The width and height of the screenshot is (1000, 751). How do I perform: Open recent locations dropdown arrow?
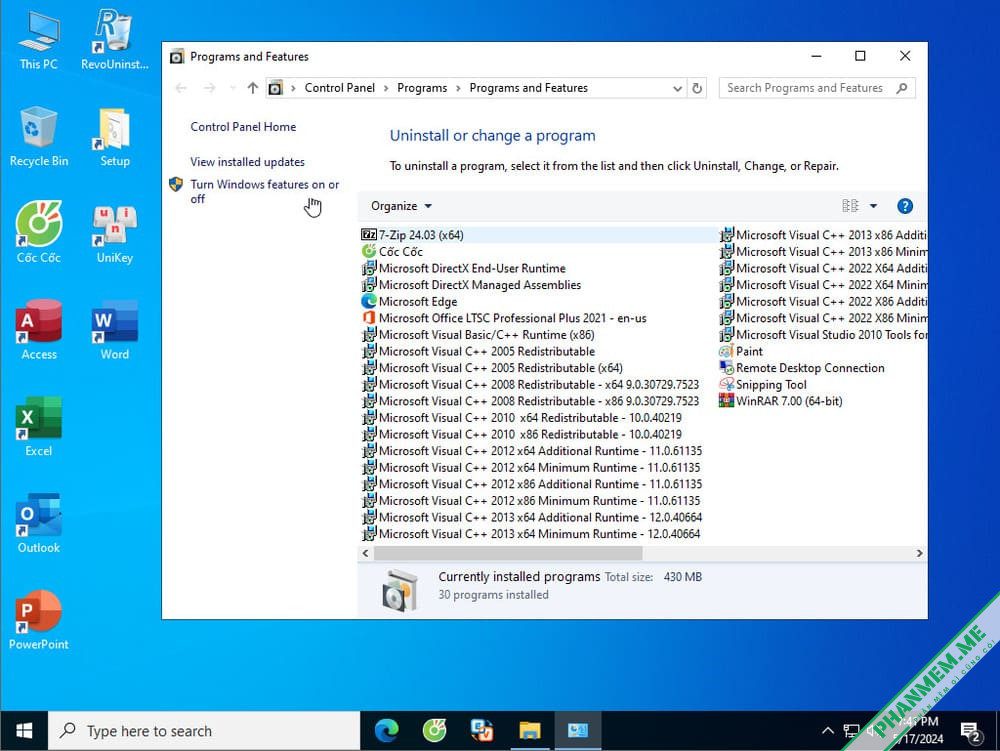click(233, 88)
